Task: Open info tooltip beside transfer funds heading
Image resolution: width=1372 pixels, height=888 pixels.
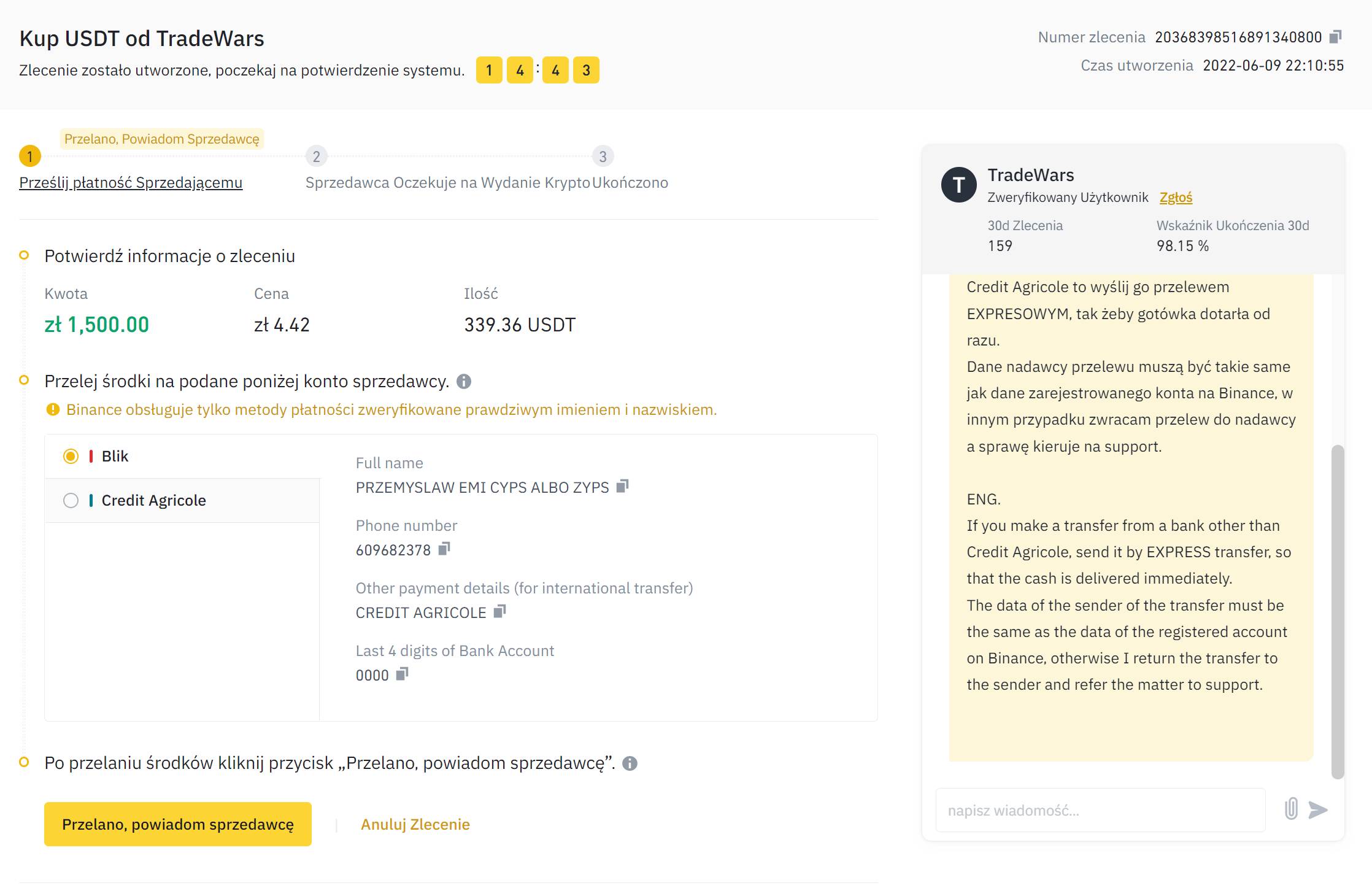Action: pos(464,382)
